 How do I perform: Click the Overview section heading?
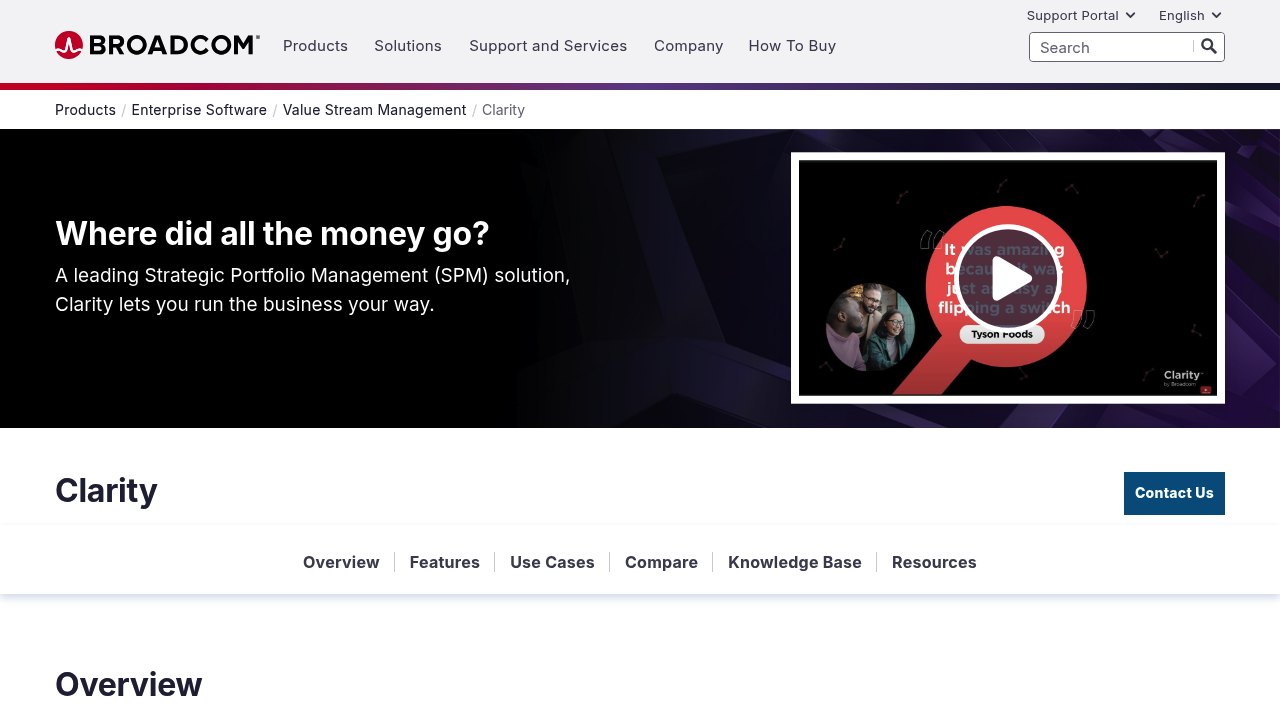(x=129, y=685)
